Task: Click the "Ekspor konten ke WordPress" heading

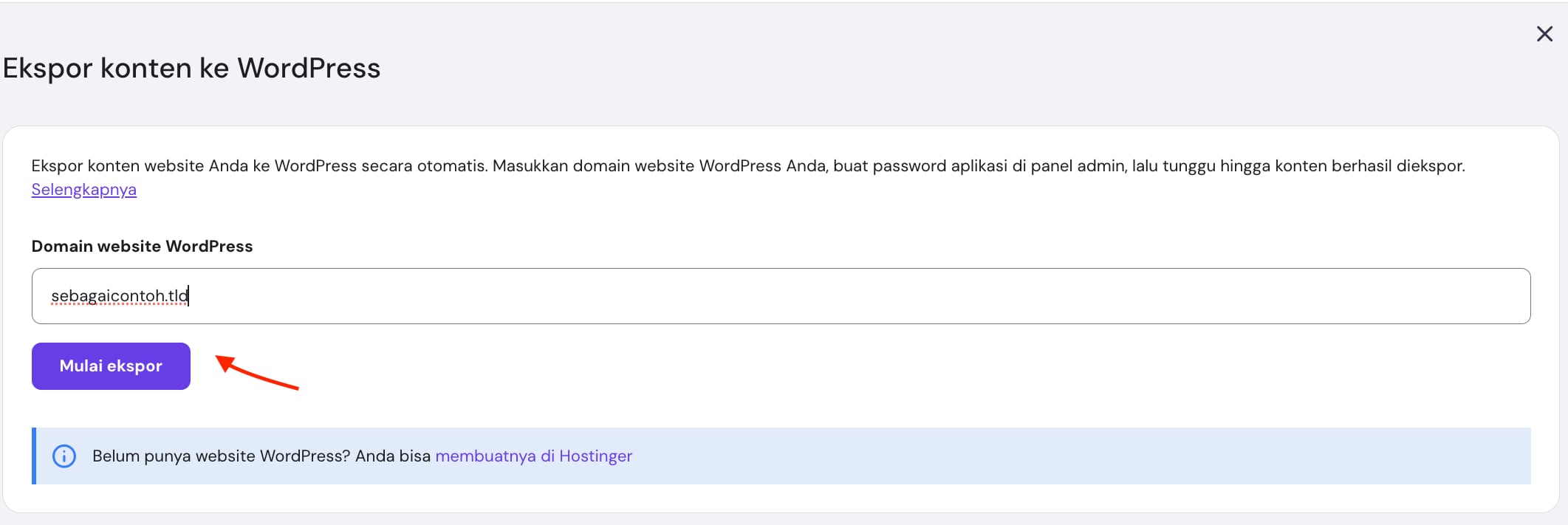Action: coord(191,68)
